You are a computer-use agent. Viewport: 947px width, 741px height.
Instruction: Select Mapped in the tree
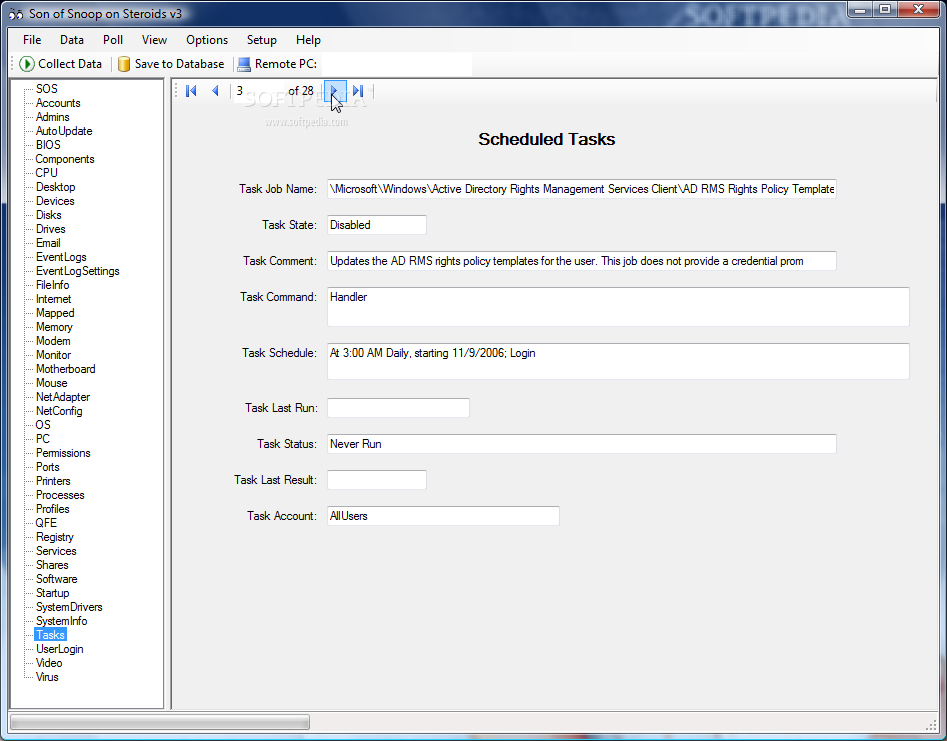(55, 313)
